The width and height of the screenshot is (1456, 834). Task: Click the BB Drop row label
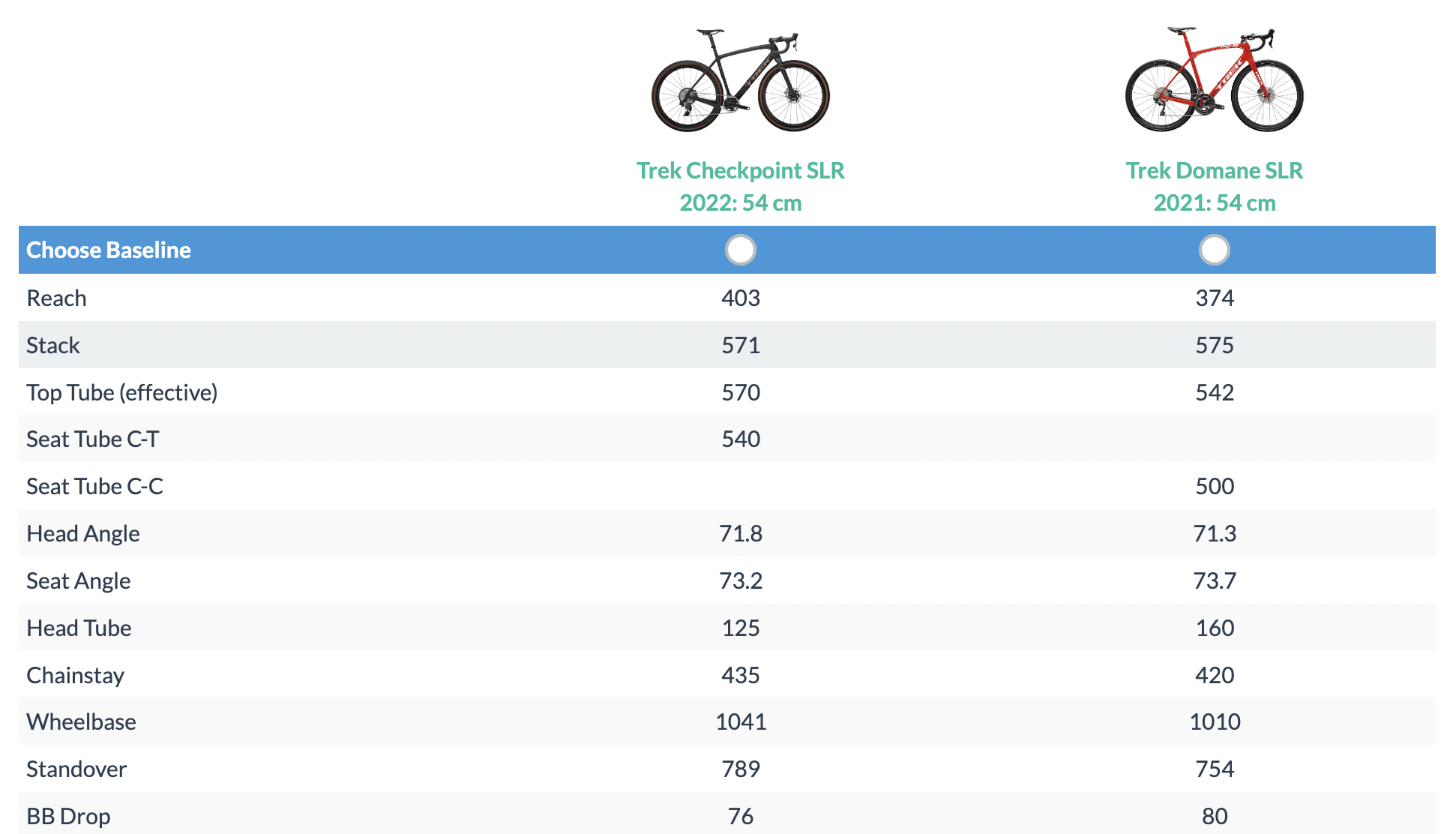69,817
